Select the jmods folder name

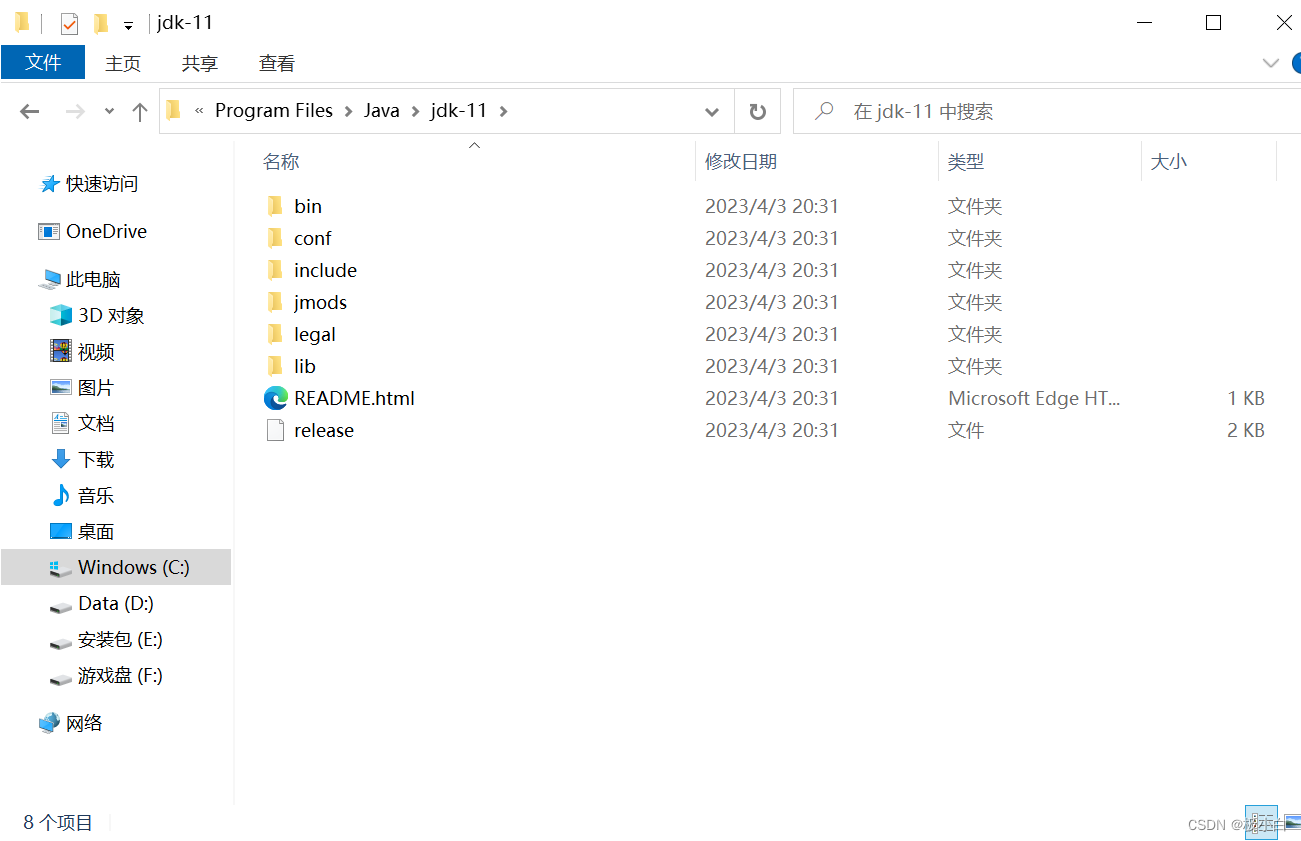point(321,302)
